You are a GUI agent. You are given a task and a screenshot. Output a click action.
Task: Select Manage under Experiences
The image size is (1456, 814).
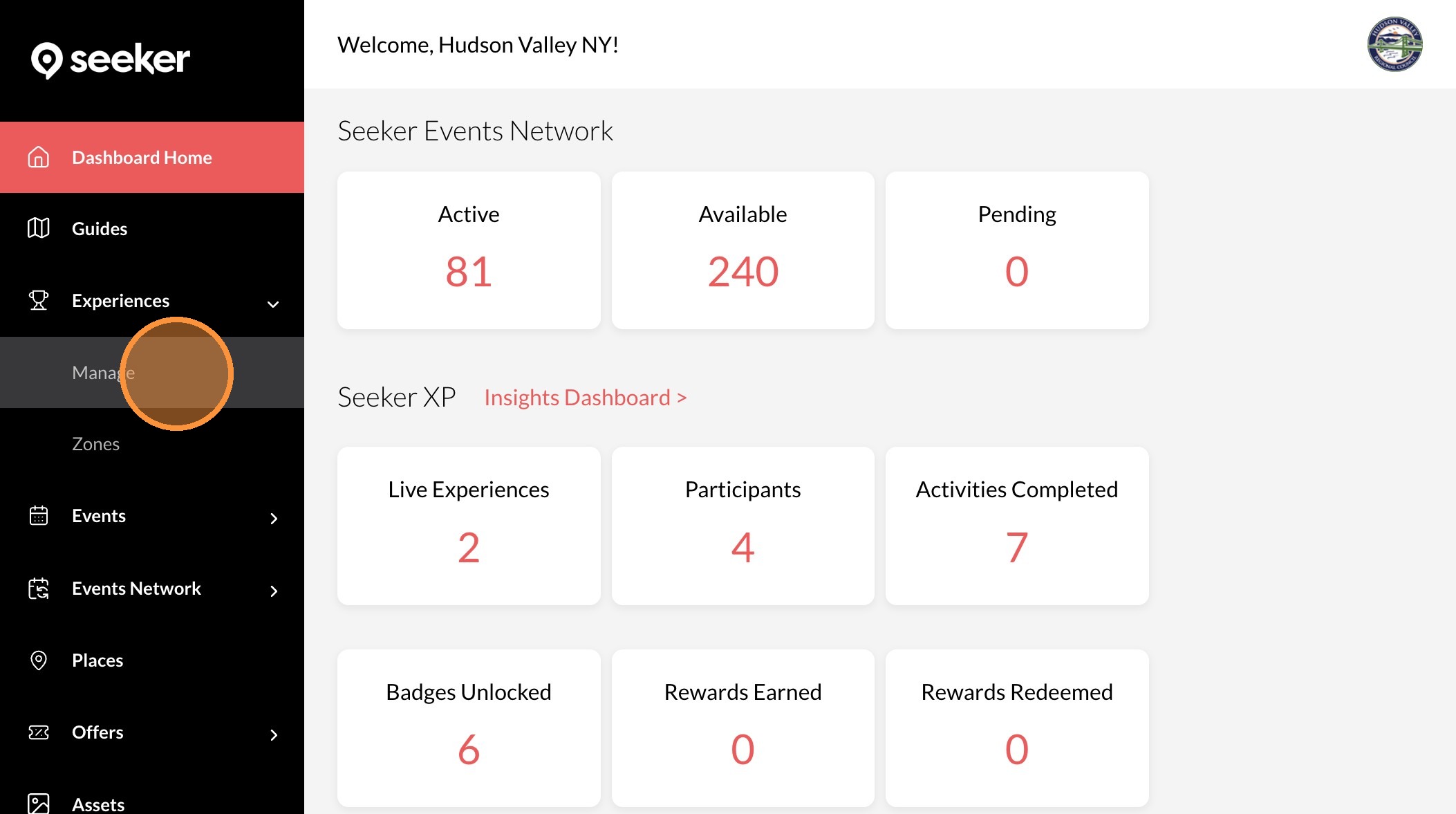tap(103, 373)
